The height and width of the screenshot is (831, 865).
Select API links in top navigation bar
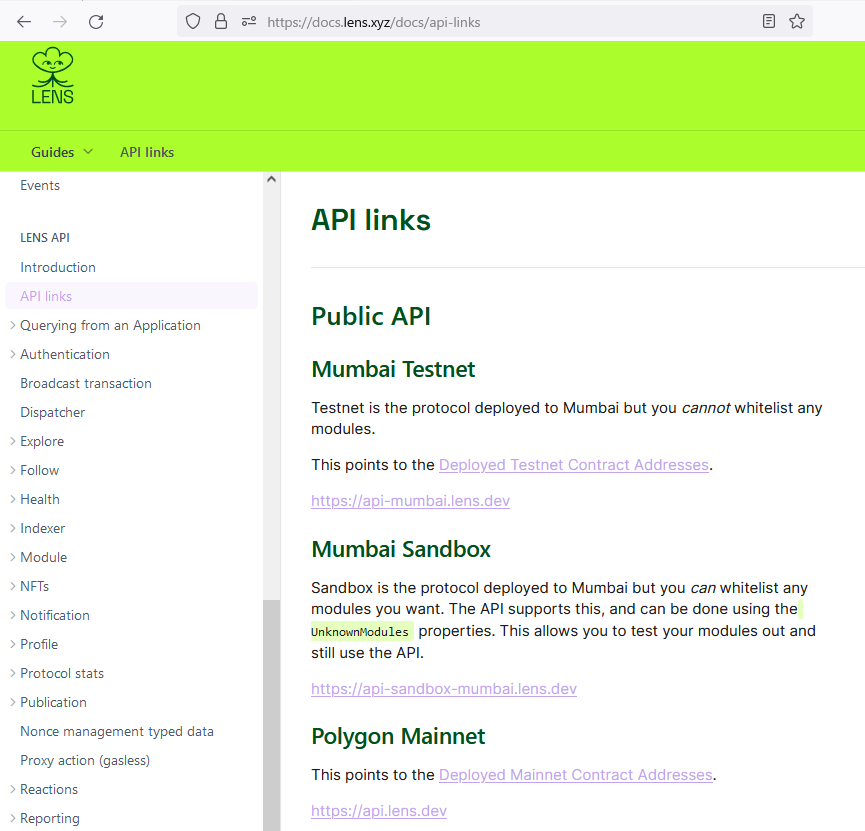point(147,152)
